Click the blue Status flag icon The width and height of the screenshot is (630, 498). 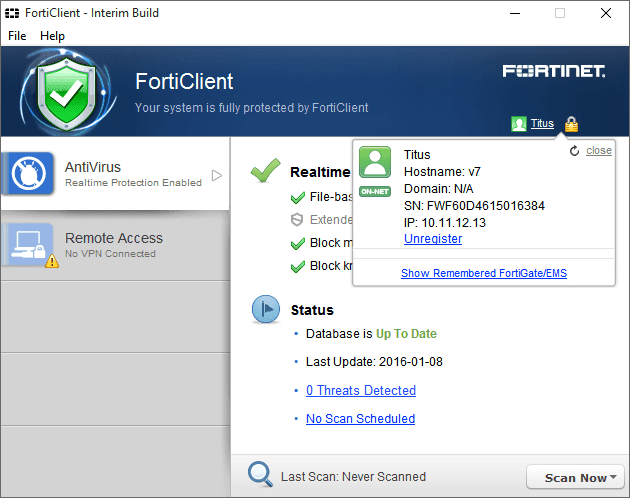(266, 309)
